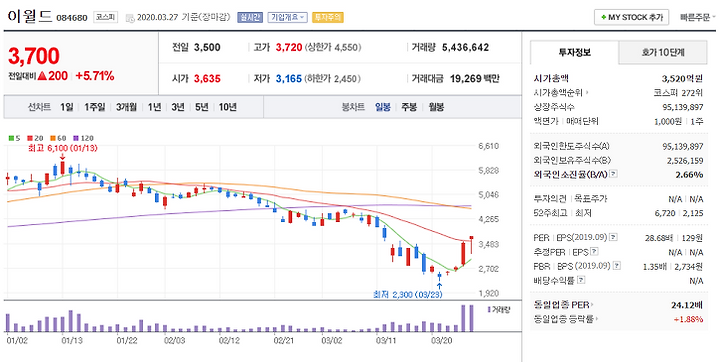Select the 월봉 candlestick chart
The width and height of the screenshot is (720, 362).
coord(436,107)
